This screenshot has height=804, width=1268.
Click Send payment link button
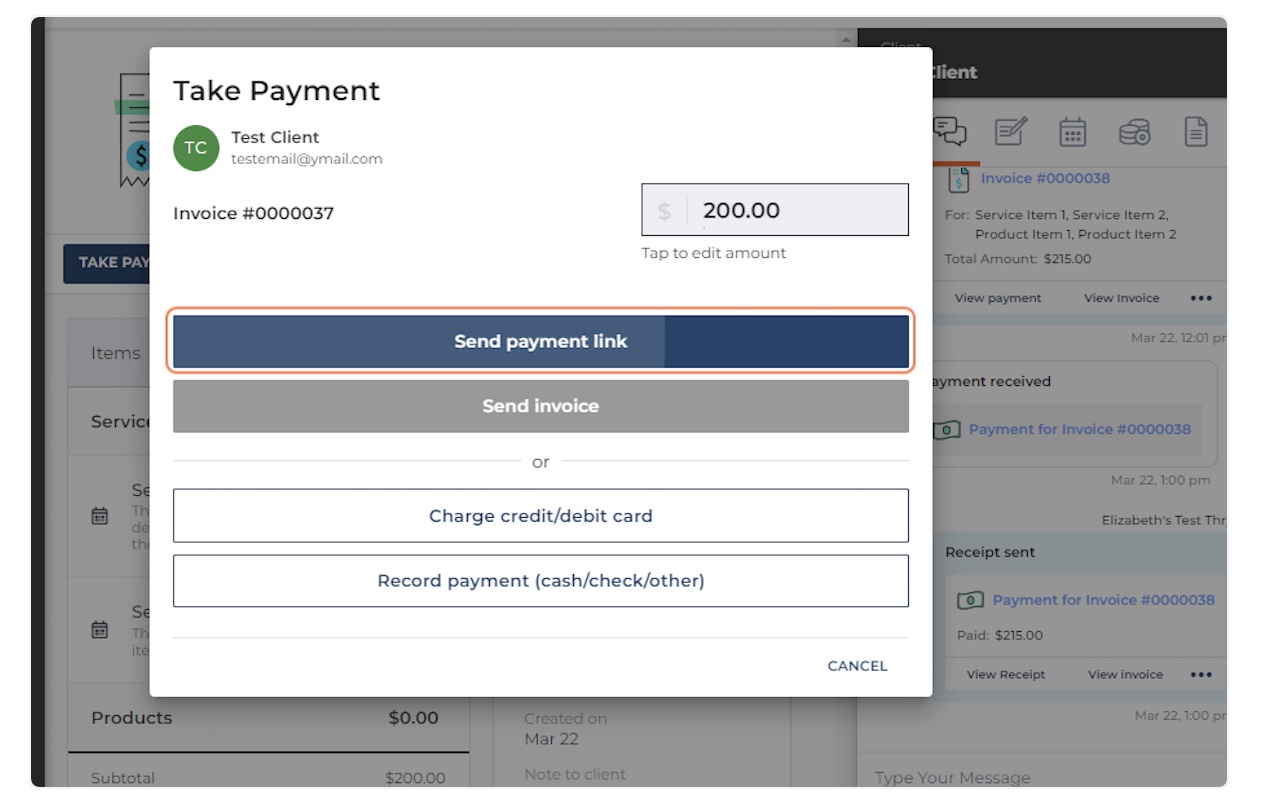click(541, 341)
